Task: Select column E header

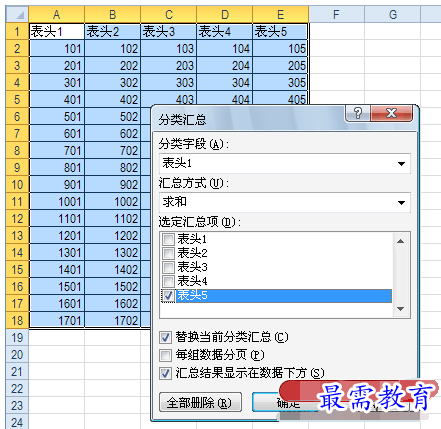Action: (281, 15)
